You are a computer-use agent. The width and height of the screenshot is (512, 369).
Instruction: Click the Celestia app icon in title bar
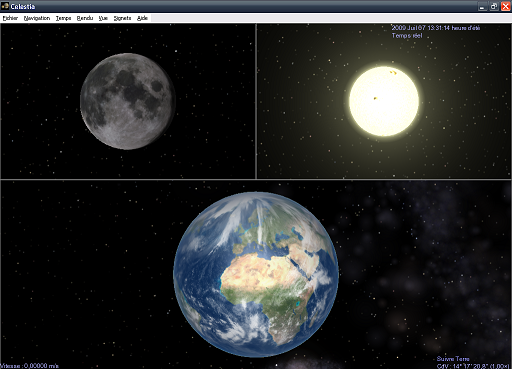point(5,6)
